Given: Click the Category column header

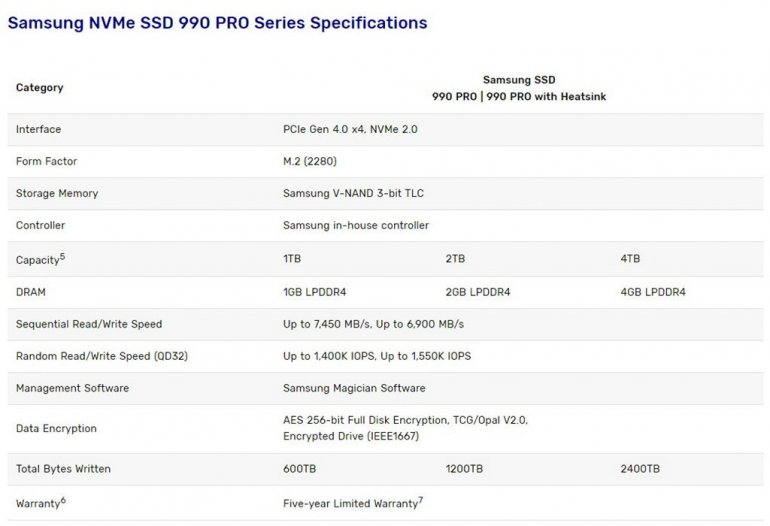Looking at the screenshot, I should pos(39,88).
